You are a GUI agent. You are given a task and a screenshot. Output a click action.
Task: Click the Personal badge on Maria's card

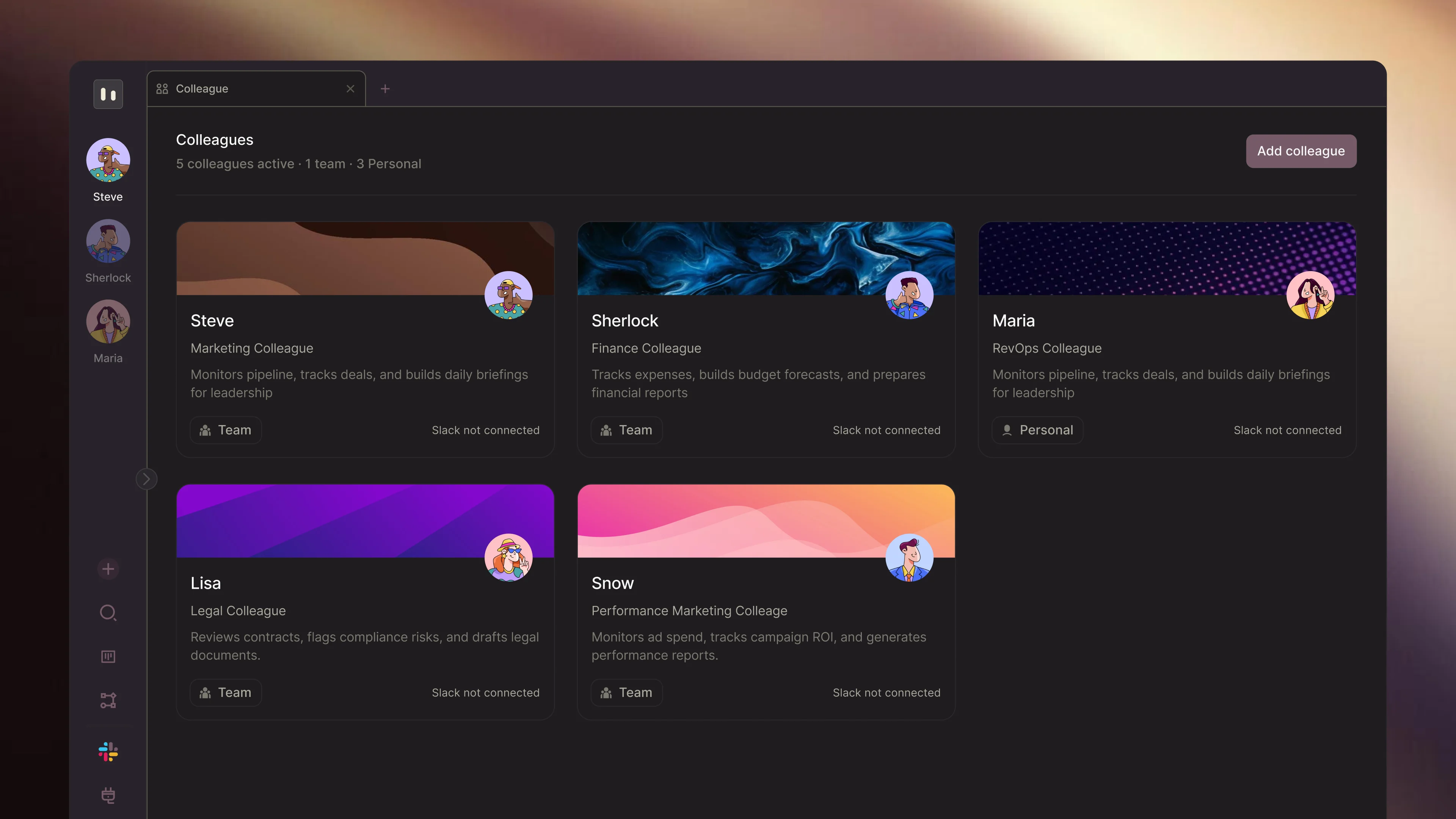[x=1037, y=430]
